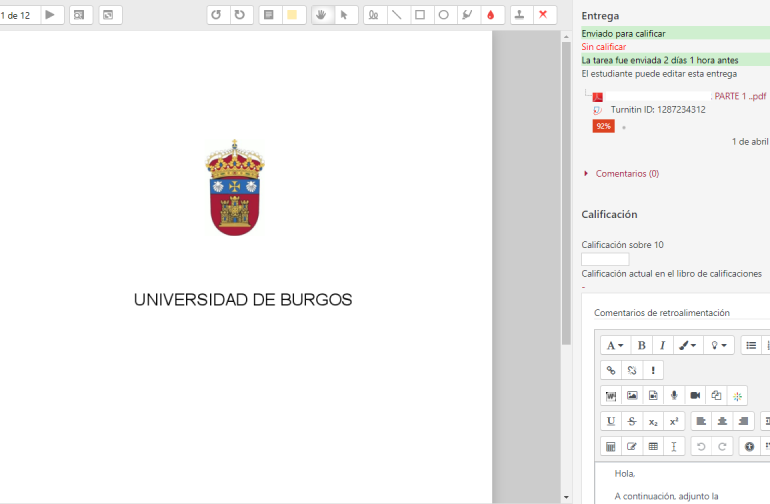
Task: Toggle bold formatting in feedback editor
Action: (641, 345)
